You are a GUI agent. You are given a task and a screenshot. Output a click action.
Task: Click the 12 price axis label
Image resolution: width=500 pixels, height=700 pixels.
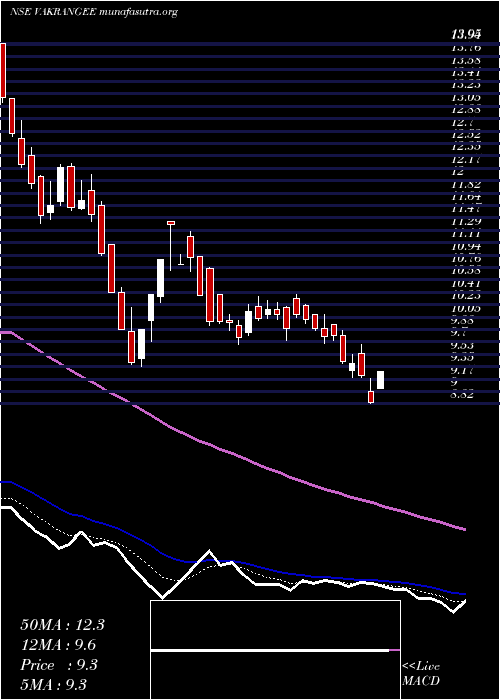tap(458, 171)
